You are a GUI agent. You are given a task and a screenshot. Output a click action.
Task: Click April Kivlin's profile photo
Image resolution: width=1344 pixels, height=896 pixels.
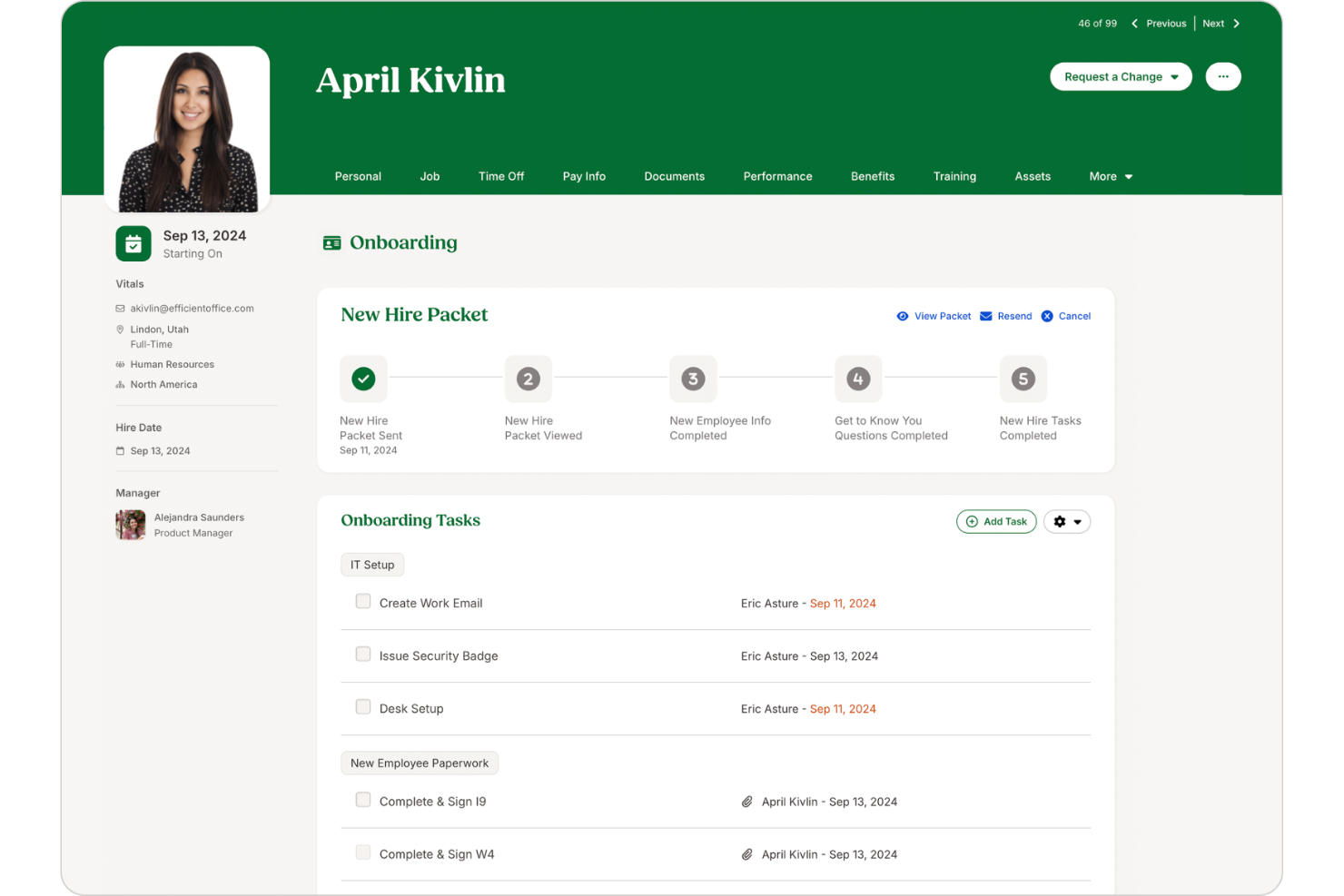187,130
